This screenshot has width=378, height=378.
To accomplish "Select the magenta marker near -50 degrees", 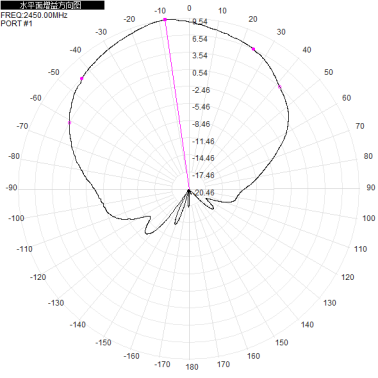I will coord(82,79).
